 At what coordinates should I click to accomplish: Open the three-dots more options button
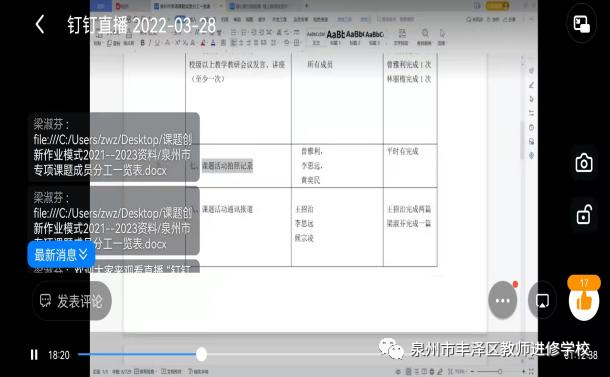[503, 300]
